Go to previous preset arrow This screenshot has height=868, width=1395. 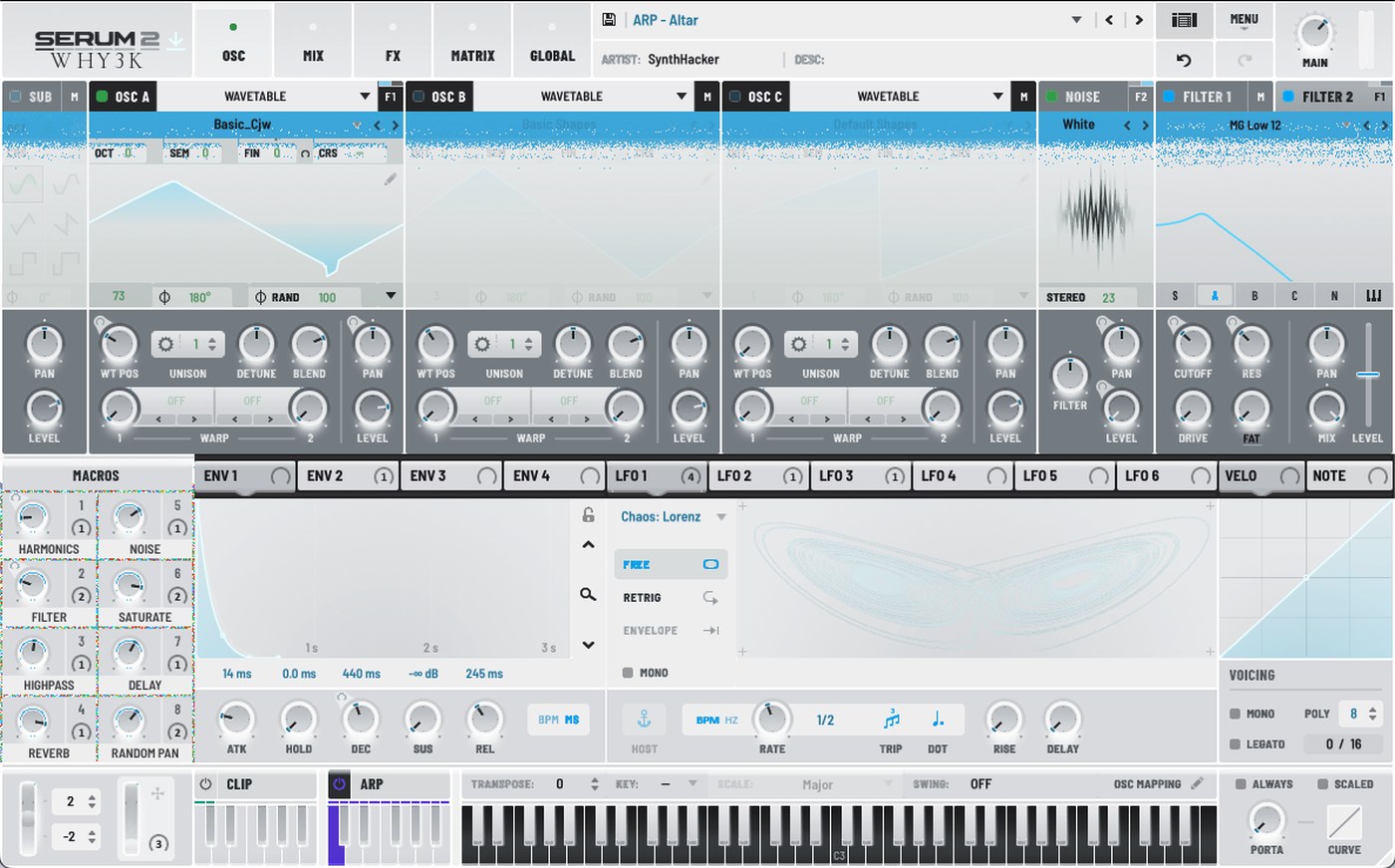[x=1109, y=20]
